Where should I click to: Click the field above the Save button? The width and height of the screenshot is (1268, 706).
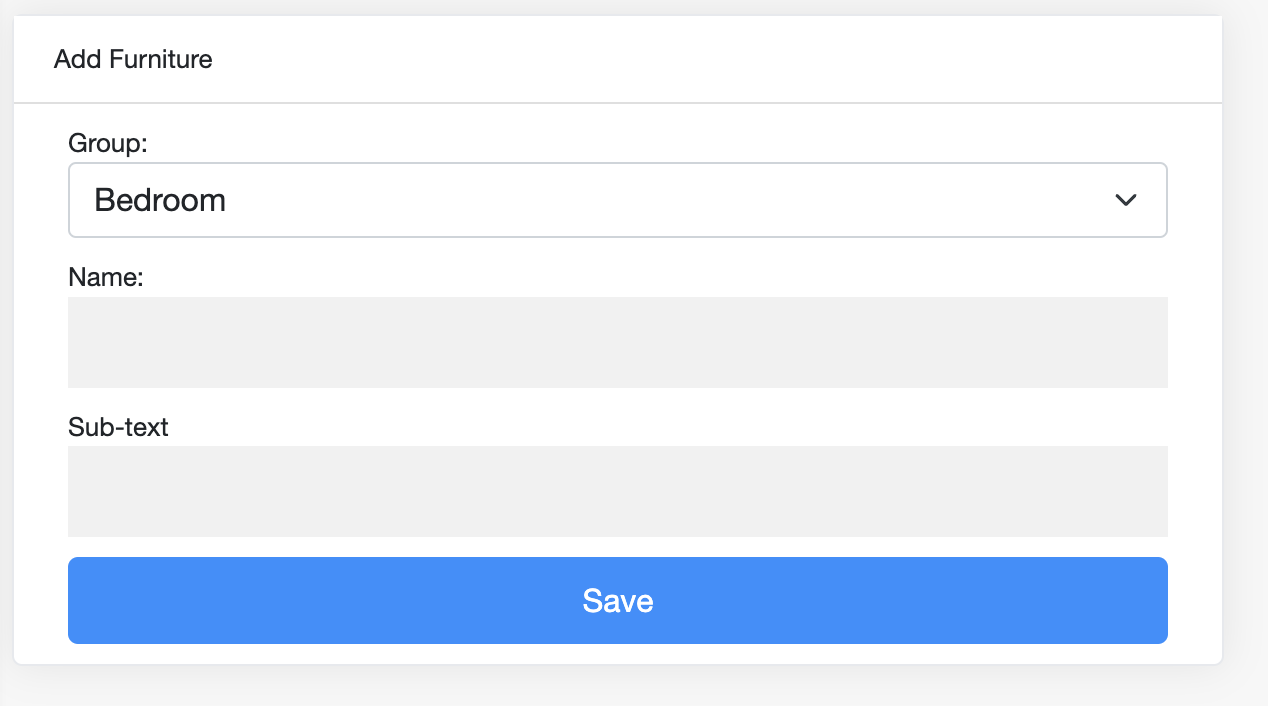[617, 491]
